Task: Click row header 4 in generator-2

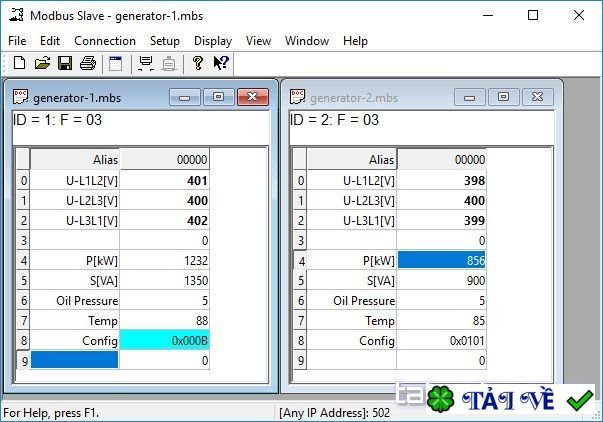Action: [300, 260]
